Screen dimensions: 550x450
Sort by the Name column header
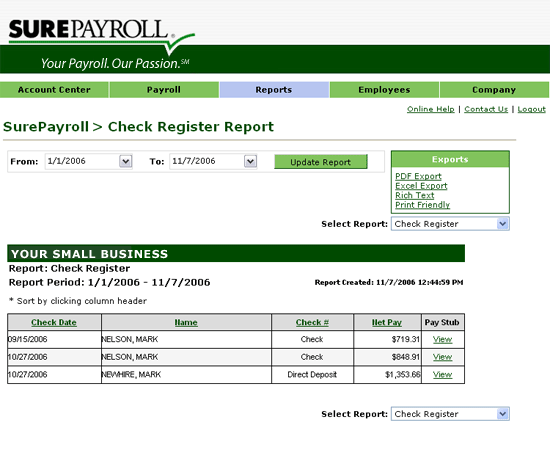[186, 322]
